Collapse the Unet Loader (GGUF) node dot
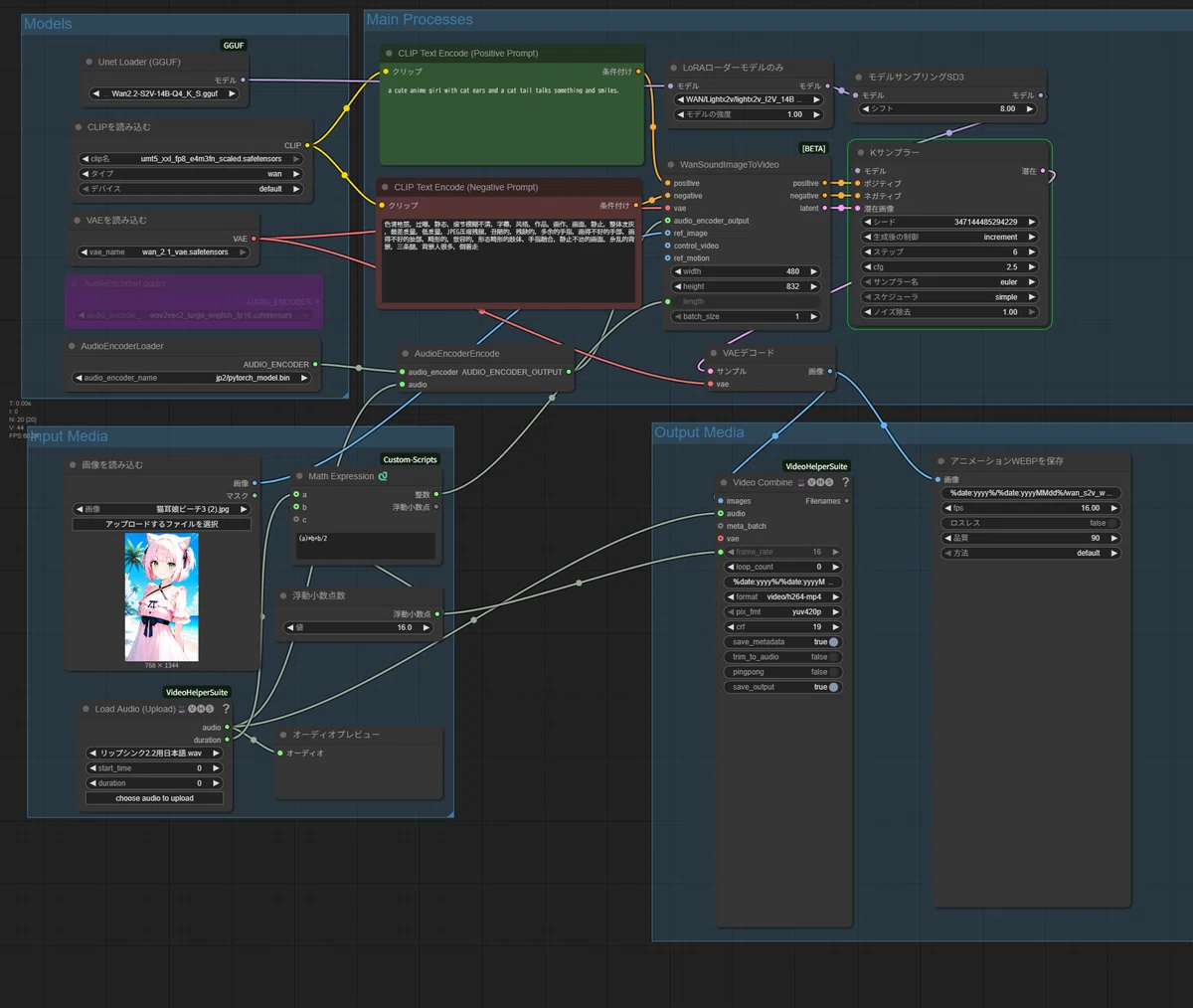Image resolution: width=1193 pixels, height=1008 pixels. coord(89,62)
